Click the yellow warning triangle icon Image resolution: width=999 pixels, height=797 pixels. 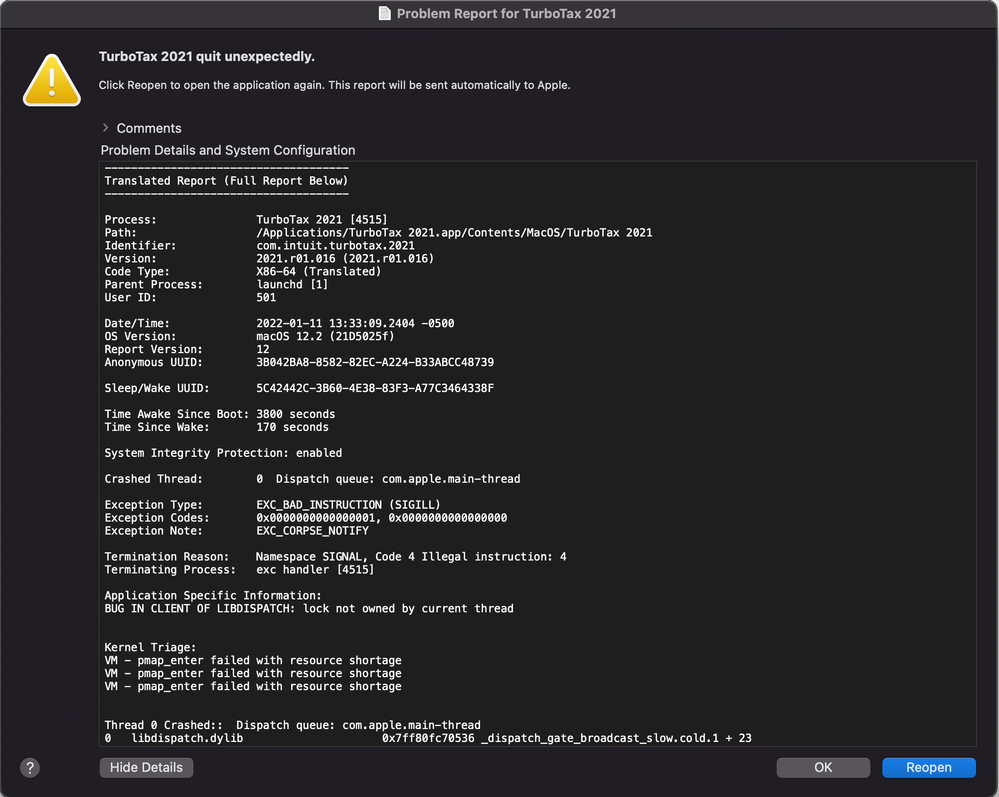pyautogui.click(x=52, y=80)
